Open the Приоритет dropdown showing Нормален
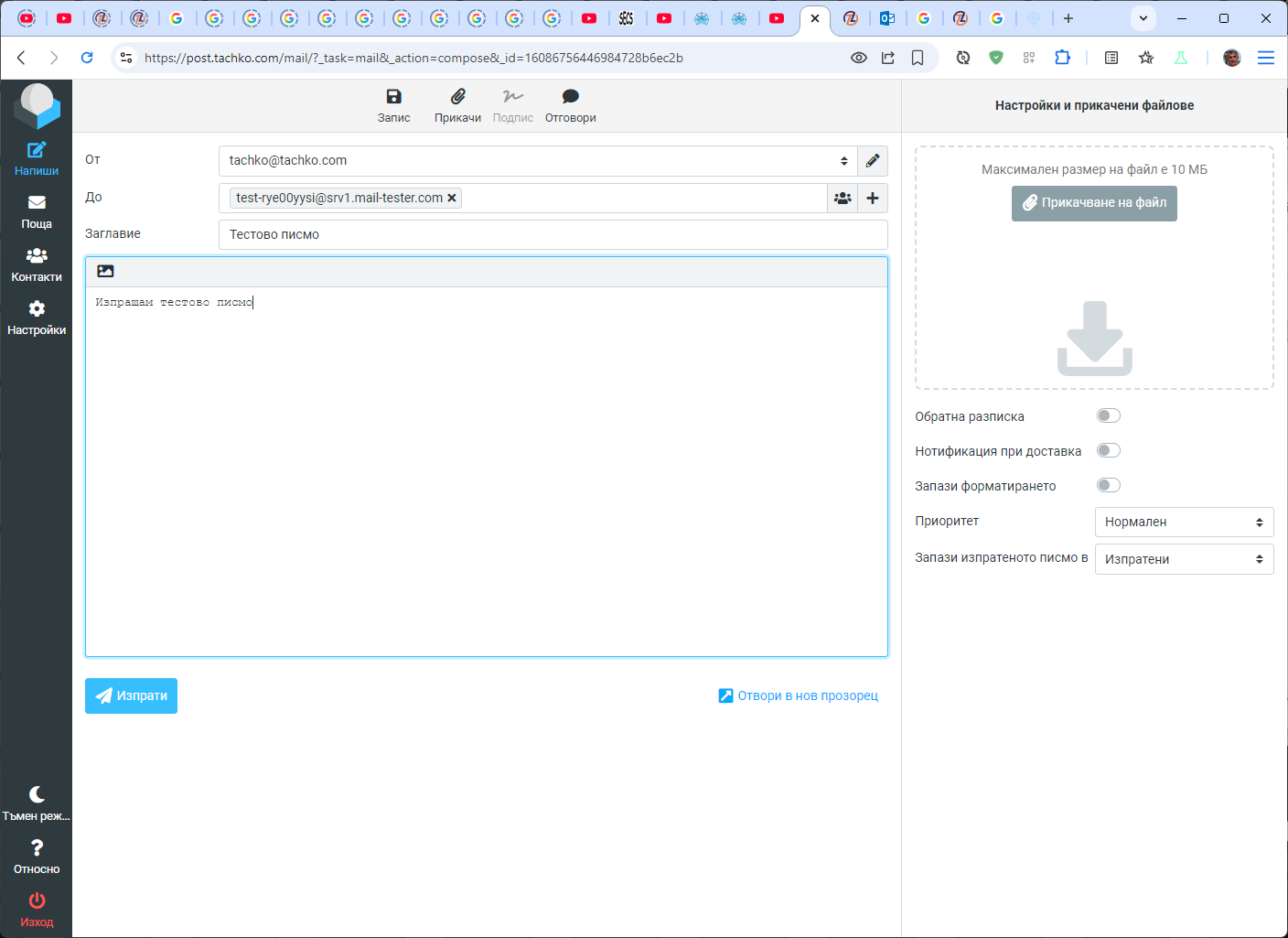 [1184, 523]
